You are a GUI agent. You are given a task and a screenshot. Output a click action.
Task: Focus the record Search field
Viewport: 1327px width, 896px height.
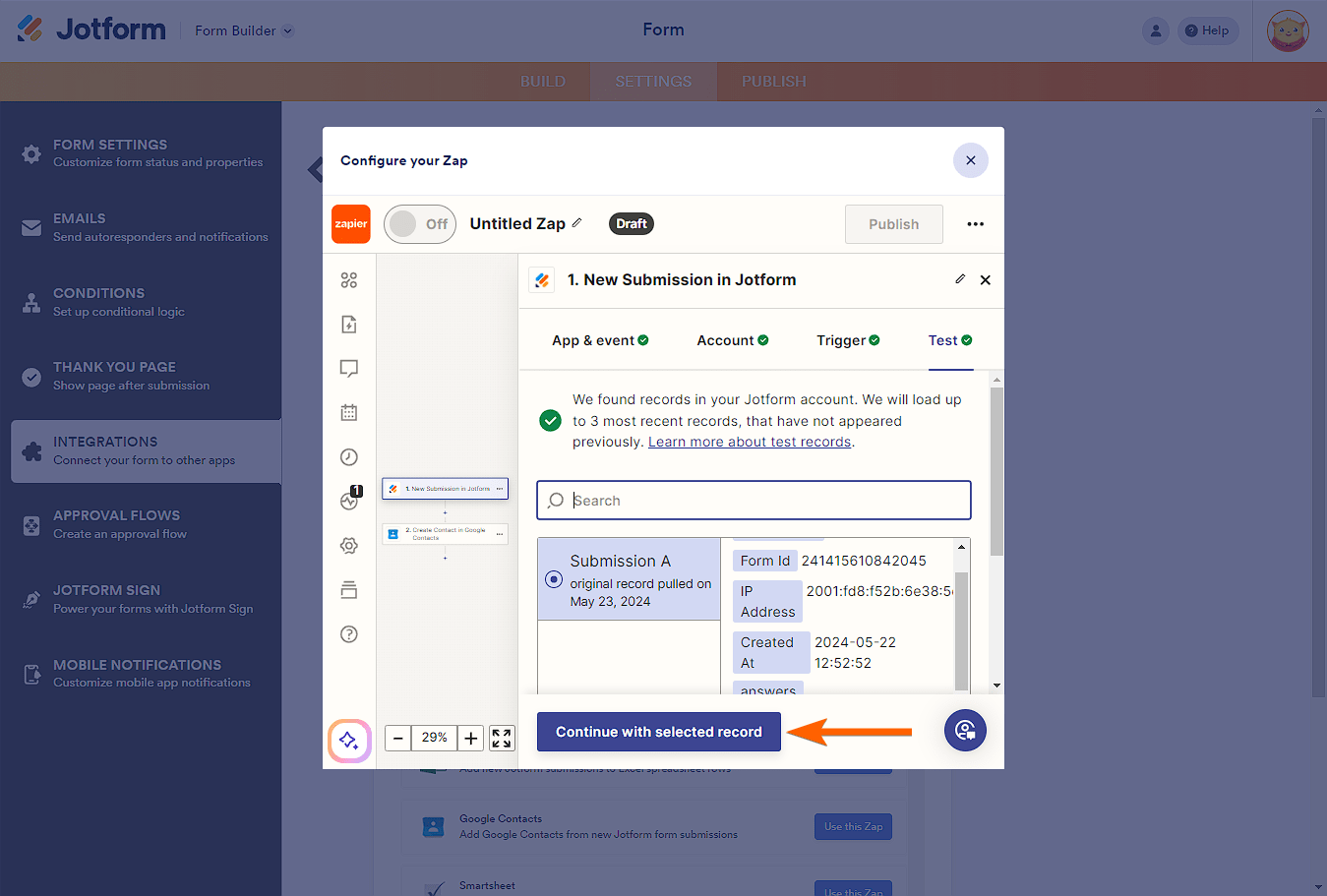(x=754, y=500)
